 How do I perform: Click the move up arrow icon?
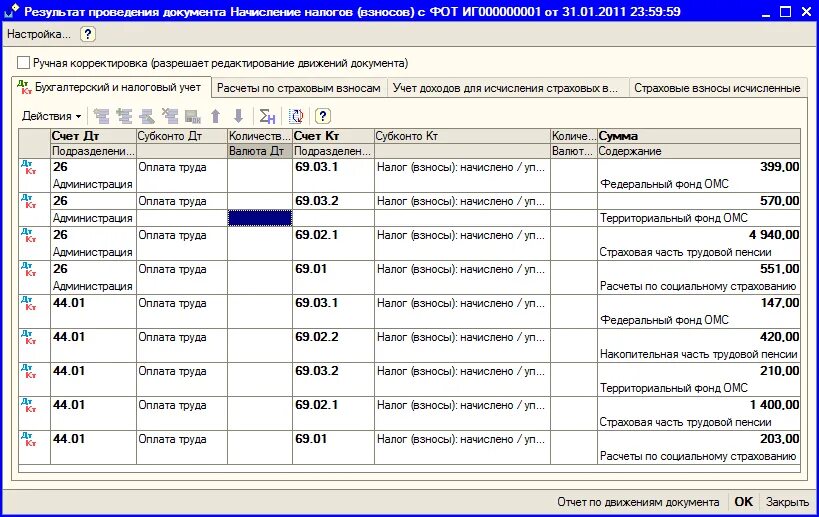[215, 116]
